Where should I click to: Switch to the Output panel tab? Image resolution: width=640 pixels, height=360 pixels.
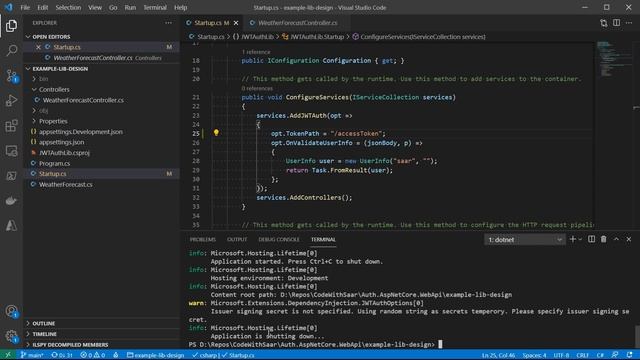pyautogui.click(x=237, y=240)
